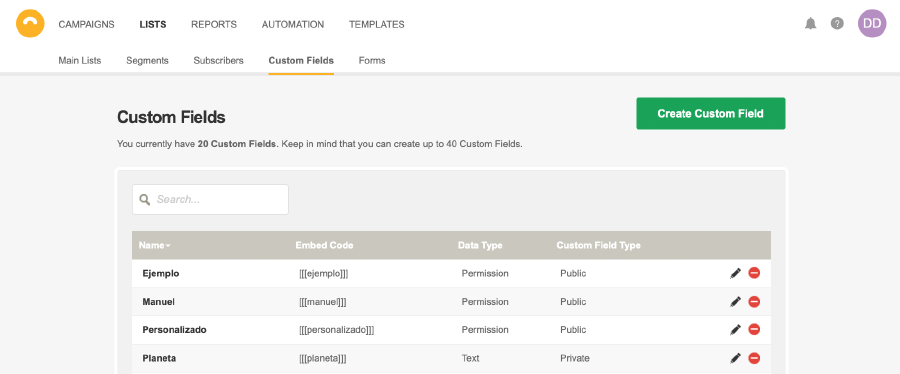The image size is (900, 374).
Task: Focus the Search input field
Action: coord(210,200)
